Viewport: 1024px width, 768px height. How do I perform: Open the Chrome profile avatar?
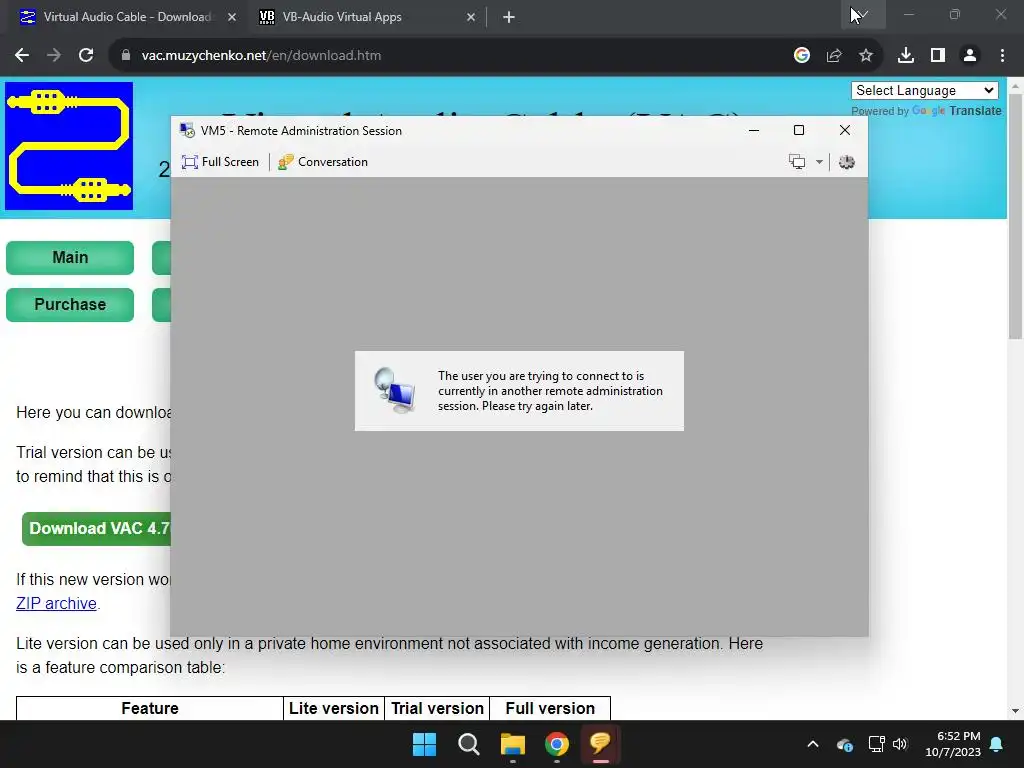[970, 56]
